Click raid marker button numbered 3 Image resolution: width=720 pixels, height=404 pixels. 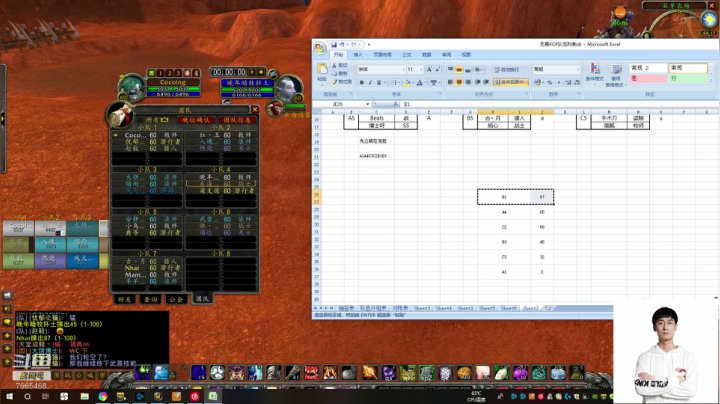point(178,73)
